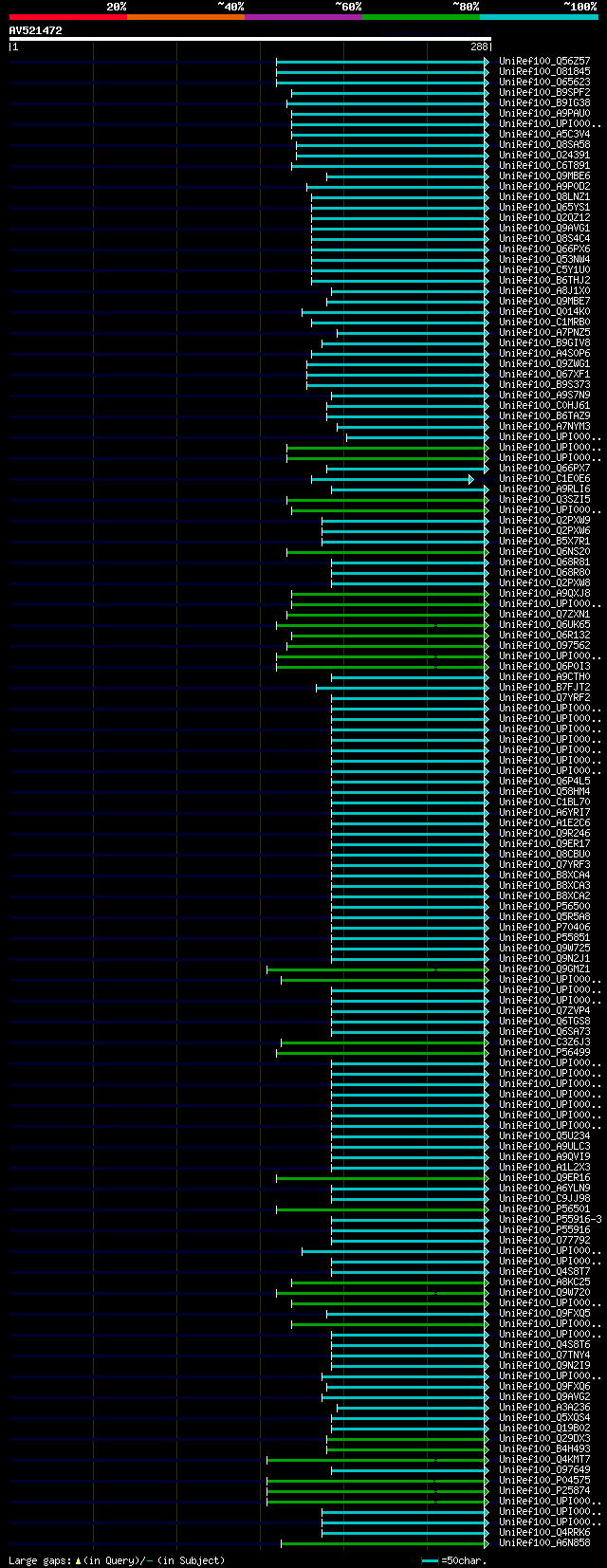Click the white query sequence bar 1–288
The width and height of the screenshot is (607, 1568).
[250, 39]
